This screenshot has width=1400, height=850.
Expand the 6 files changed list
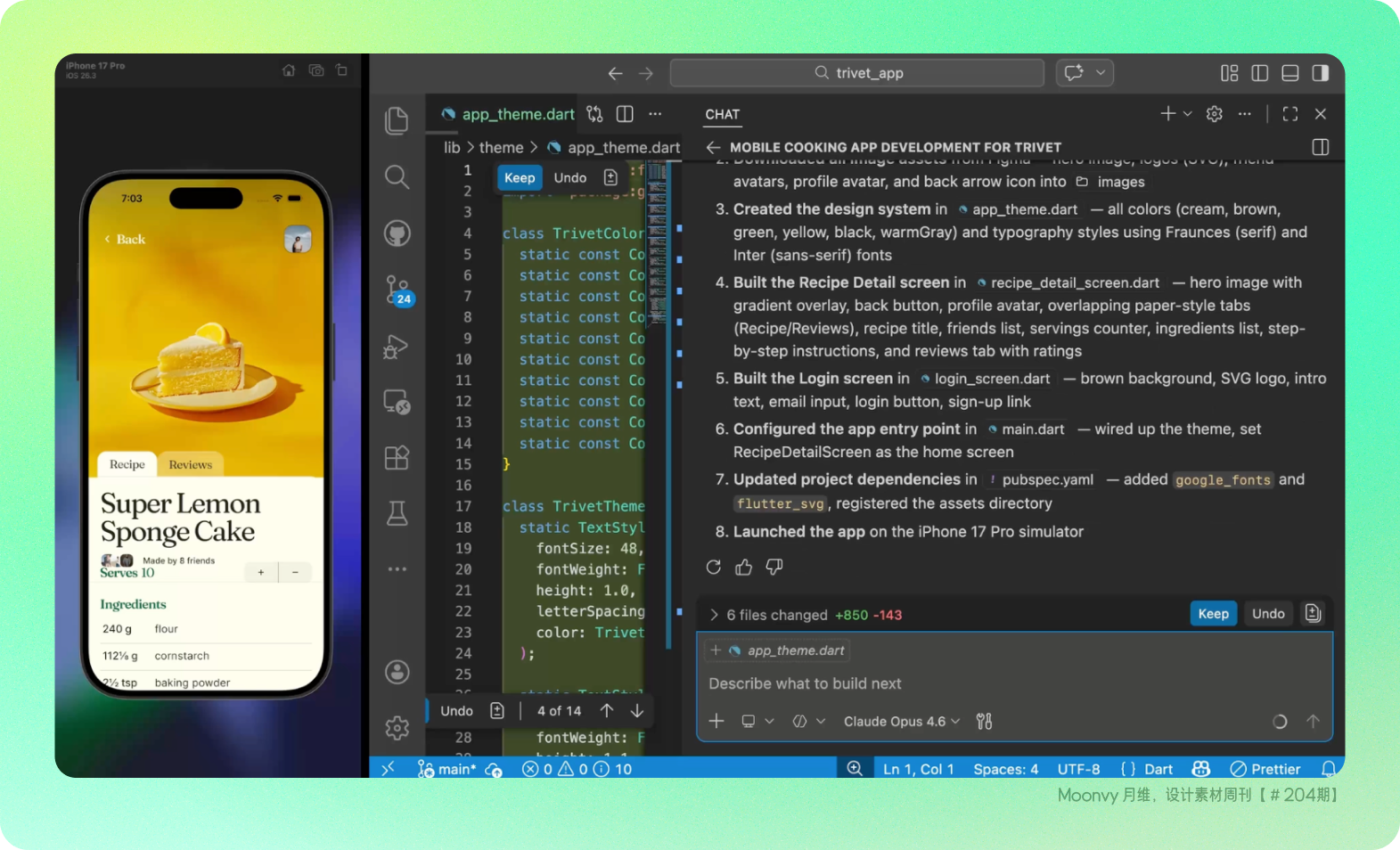click(715, 615)
